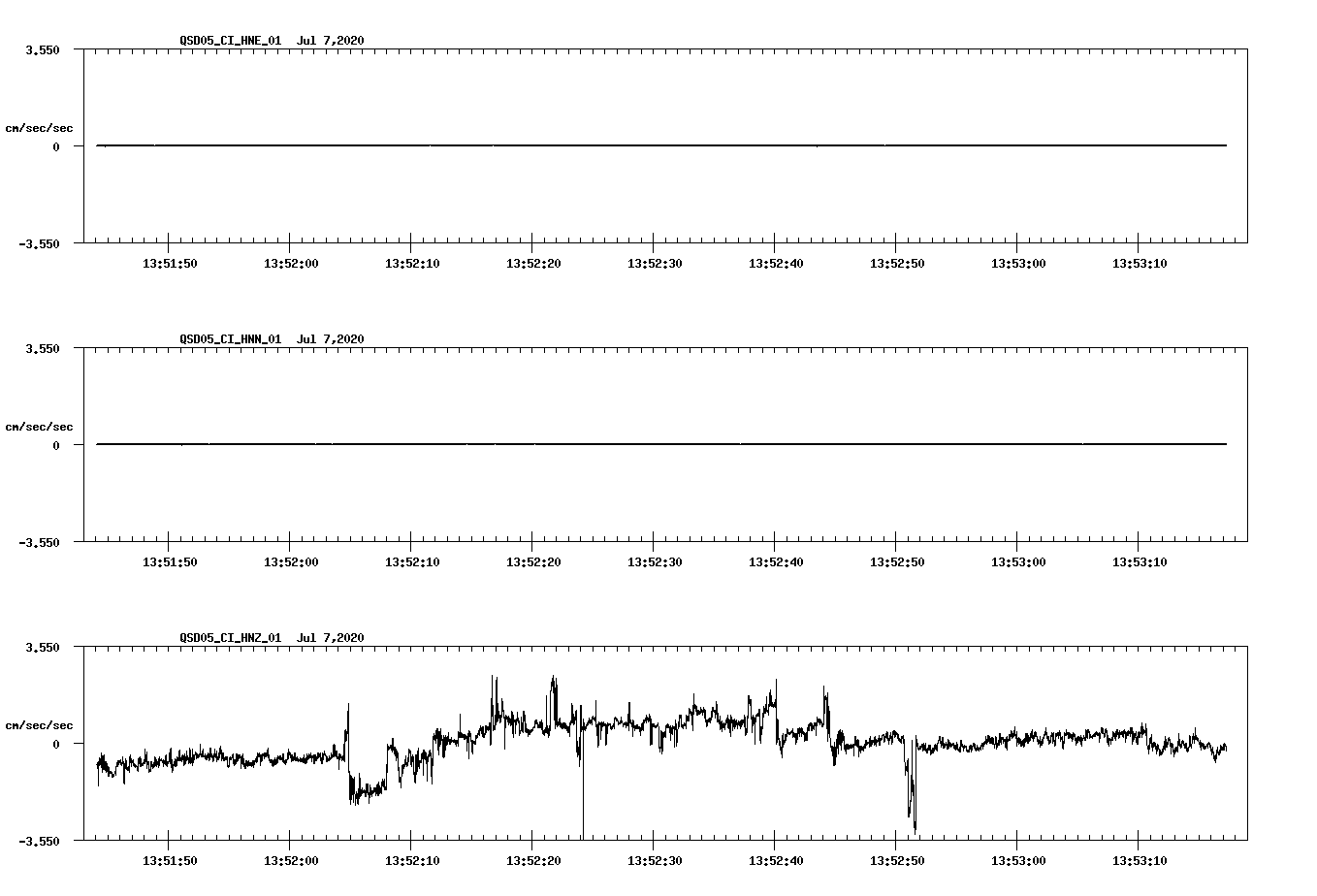Click the QSD05_CI_HNE_01 plot title

[272, 40]
